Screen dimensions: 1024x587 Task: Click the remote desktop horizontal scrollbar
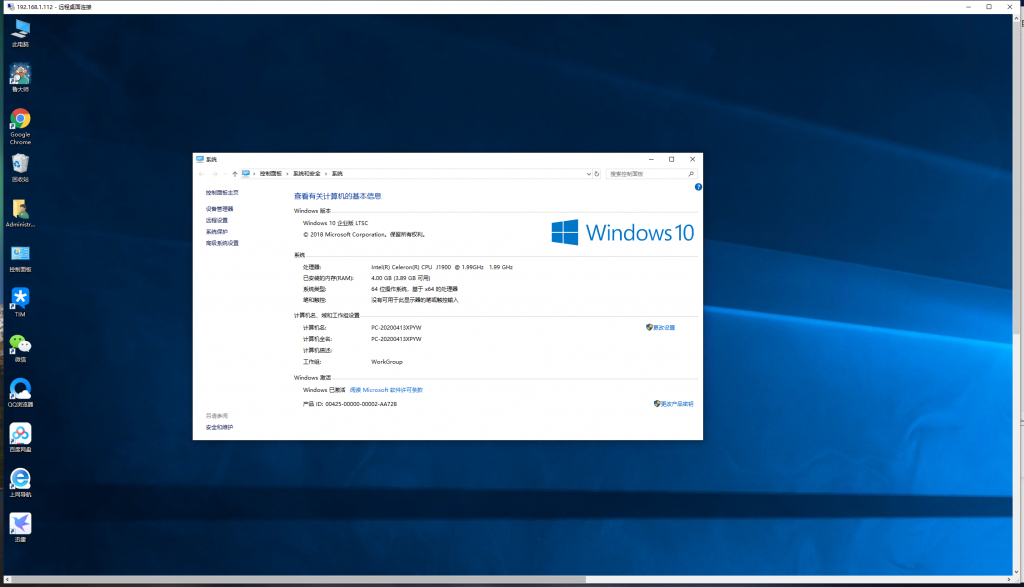(298, 579)
